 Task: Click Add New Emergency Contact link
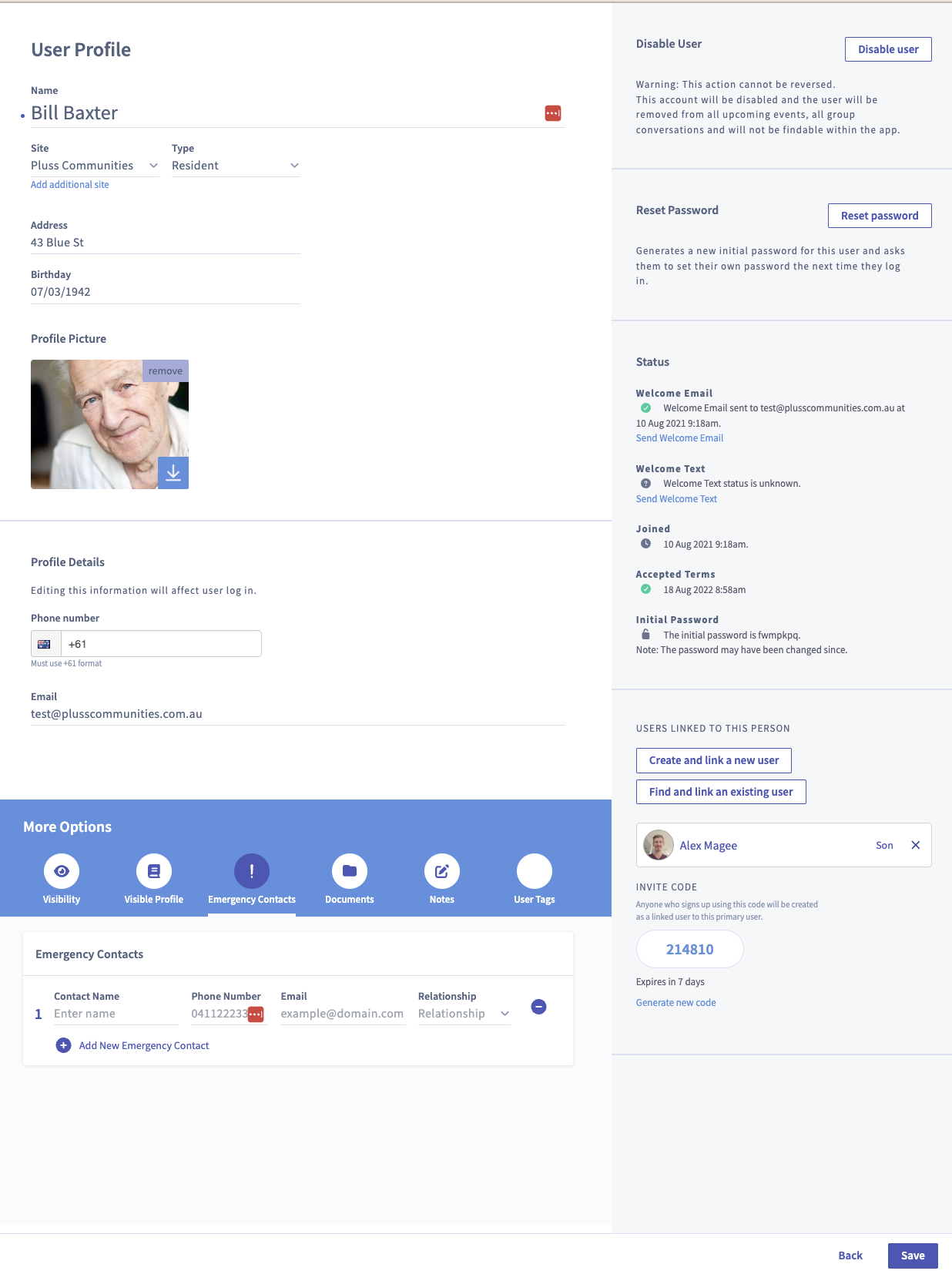(144, 1045)
